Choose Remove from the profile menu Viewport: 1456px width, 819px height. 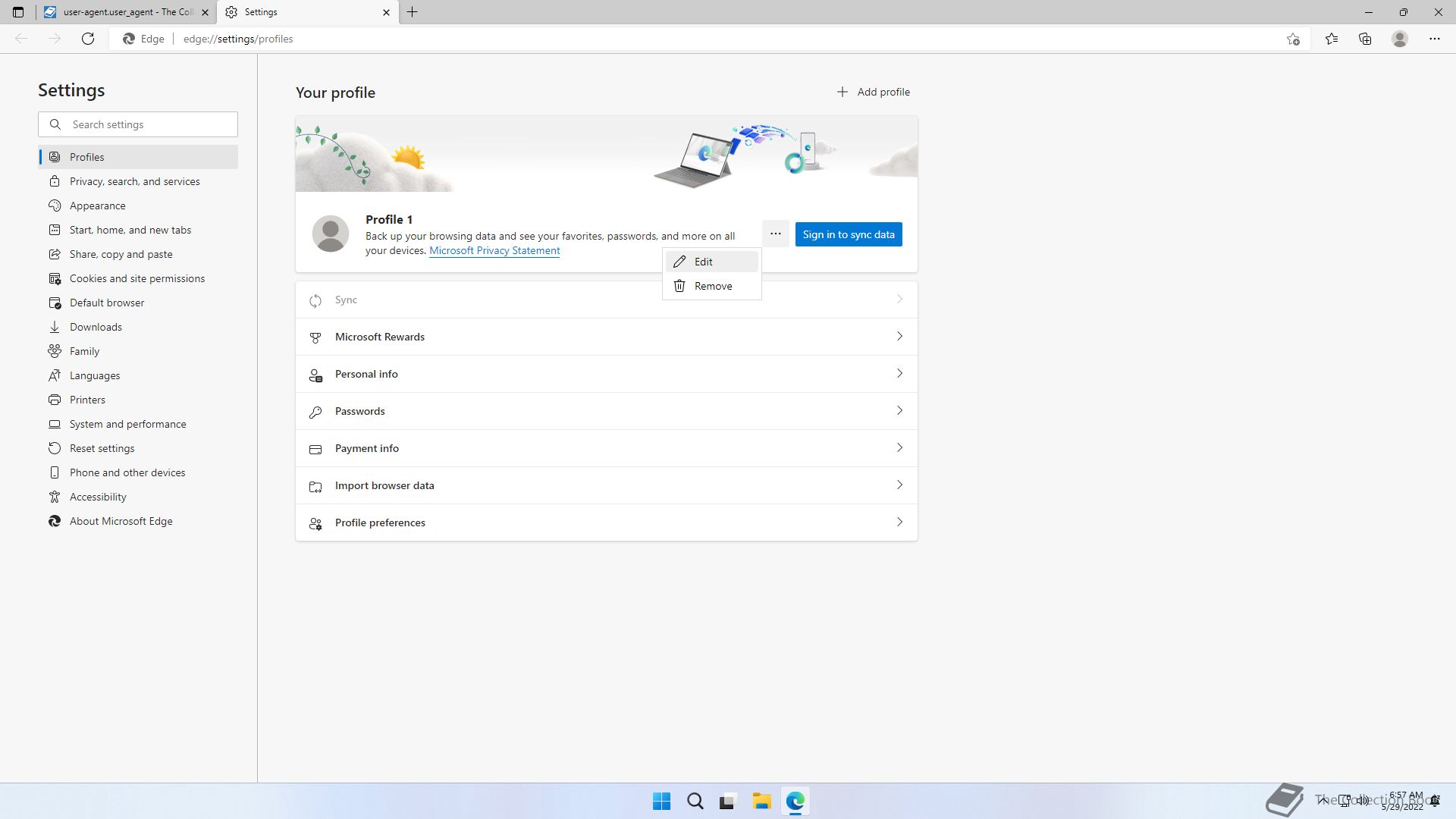711,286
